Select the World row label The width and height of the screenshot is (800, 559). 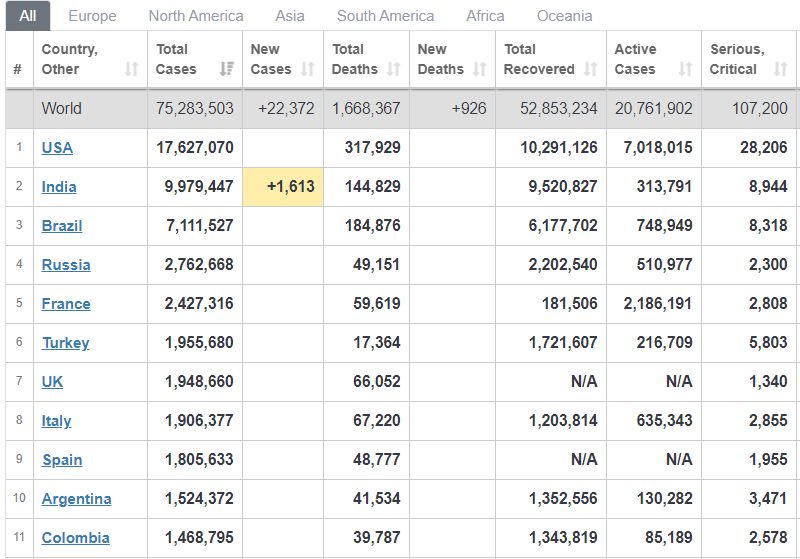click(61, 108)
